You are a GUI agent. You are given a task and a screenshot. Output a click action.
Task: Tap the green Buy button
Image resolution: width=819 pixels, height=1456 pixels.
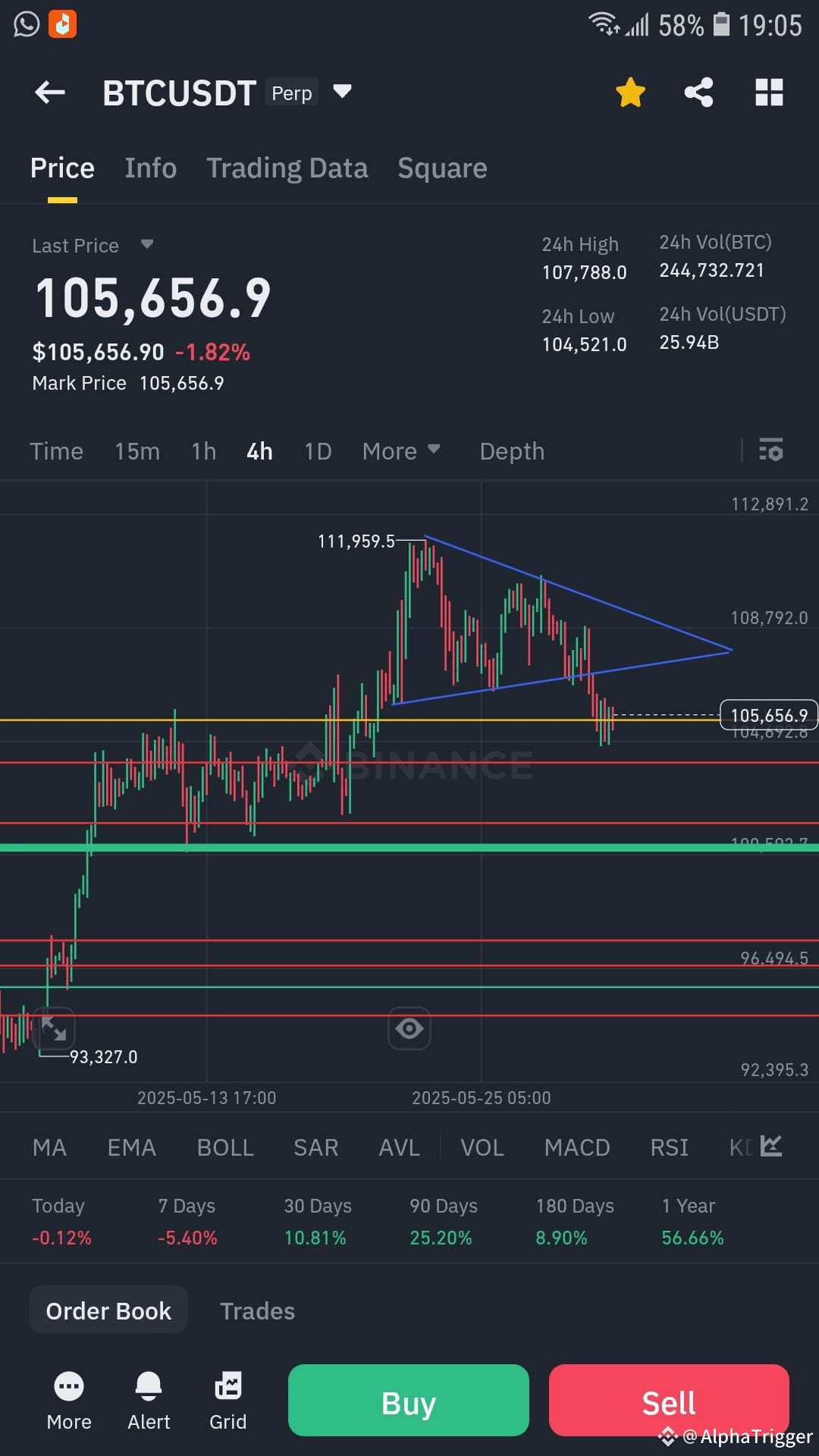tap(409, 1401)
